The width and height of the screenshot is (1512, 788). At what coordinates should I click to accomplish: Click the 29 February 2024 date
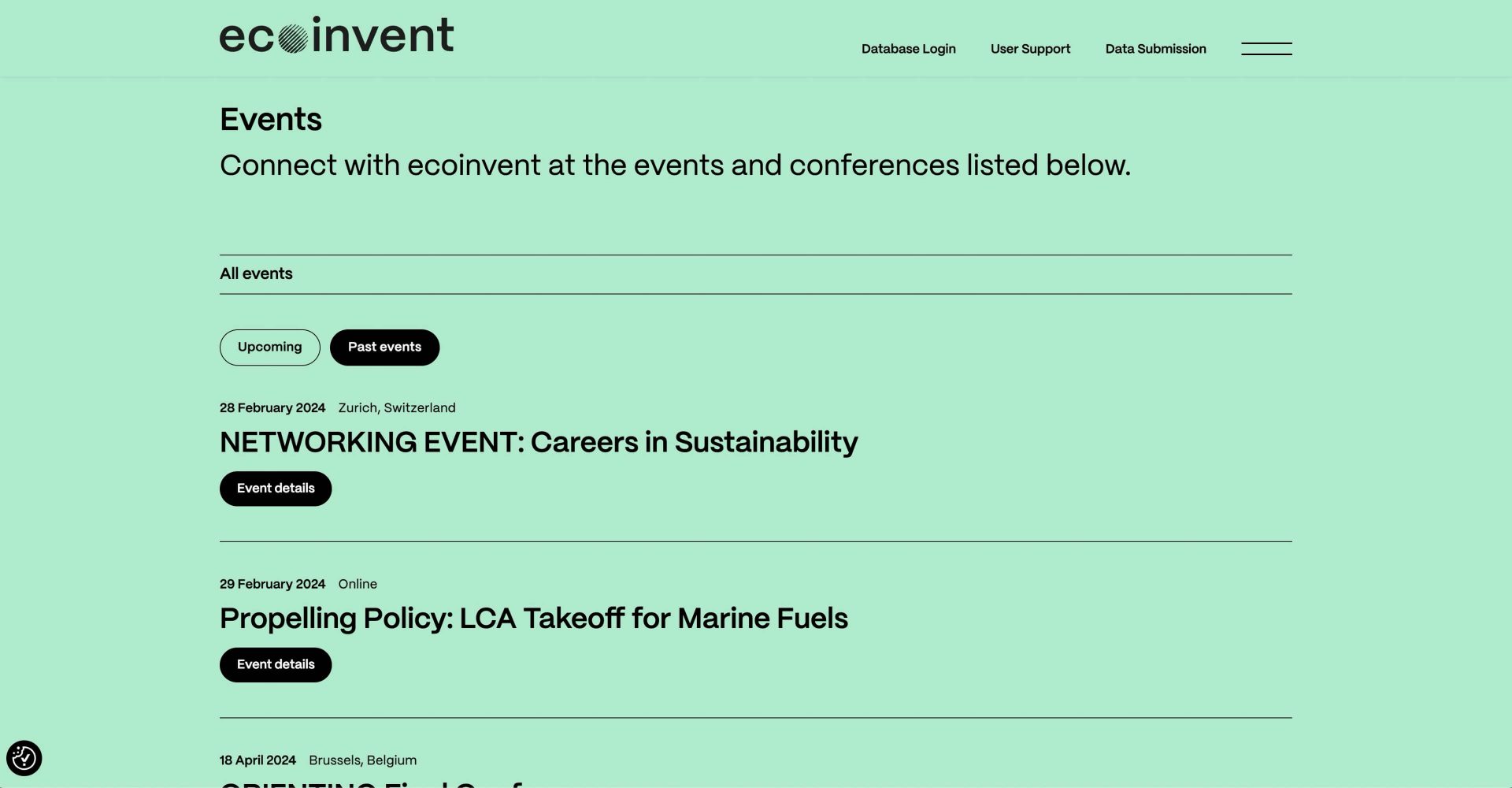pos(272,585)
